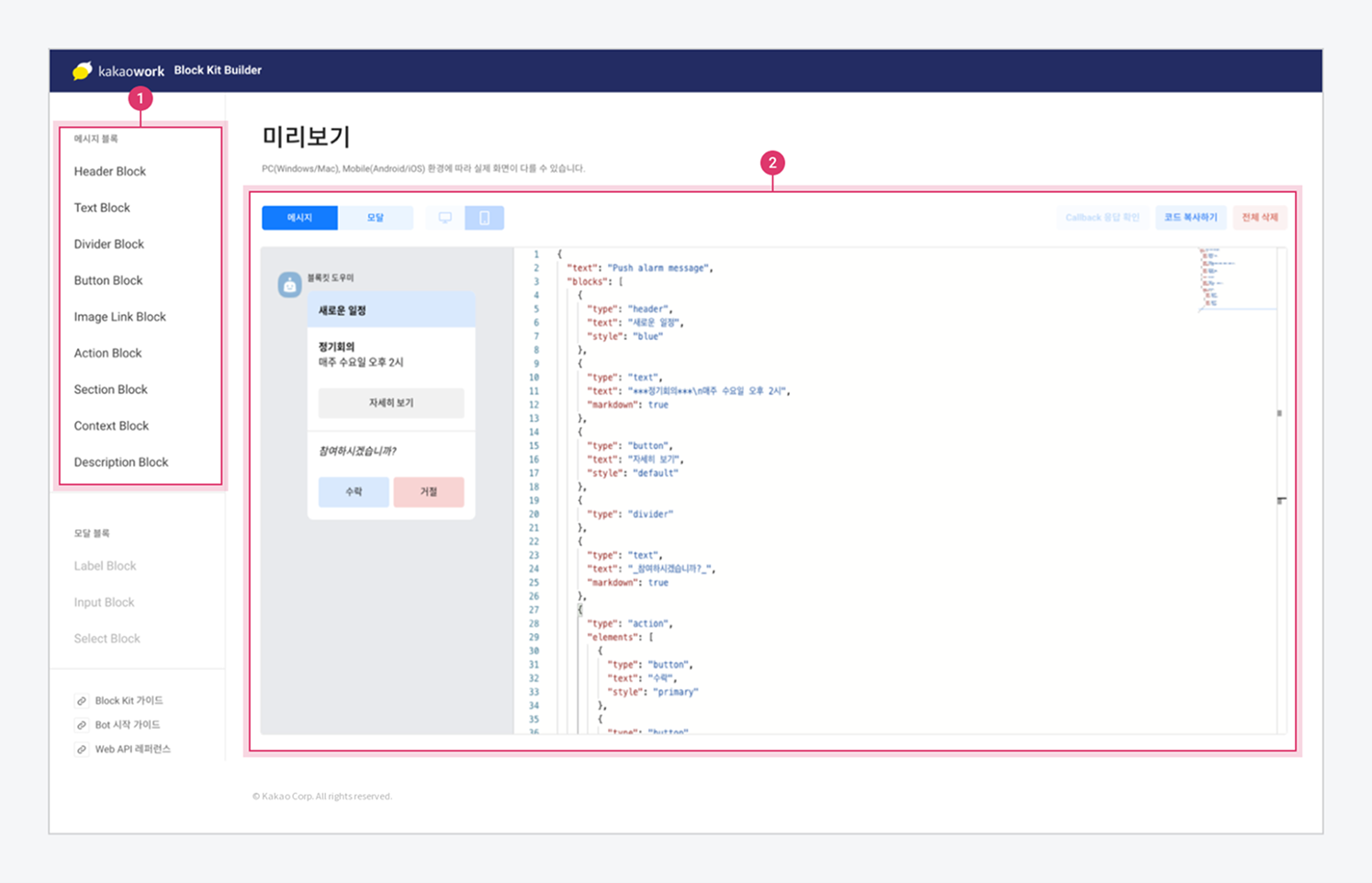
Task: Click the "type": "action" code line
Action: [x=630, y=624]
